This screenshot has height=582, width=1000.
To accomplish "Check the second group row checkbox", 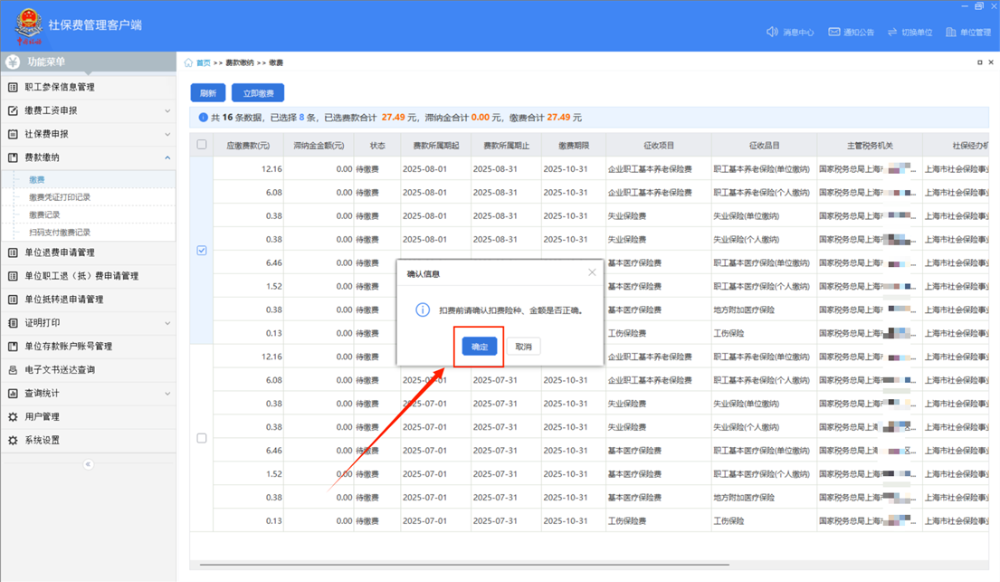I will coord(202,438).
